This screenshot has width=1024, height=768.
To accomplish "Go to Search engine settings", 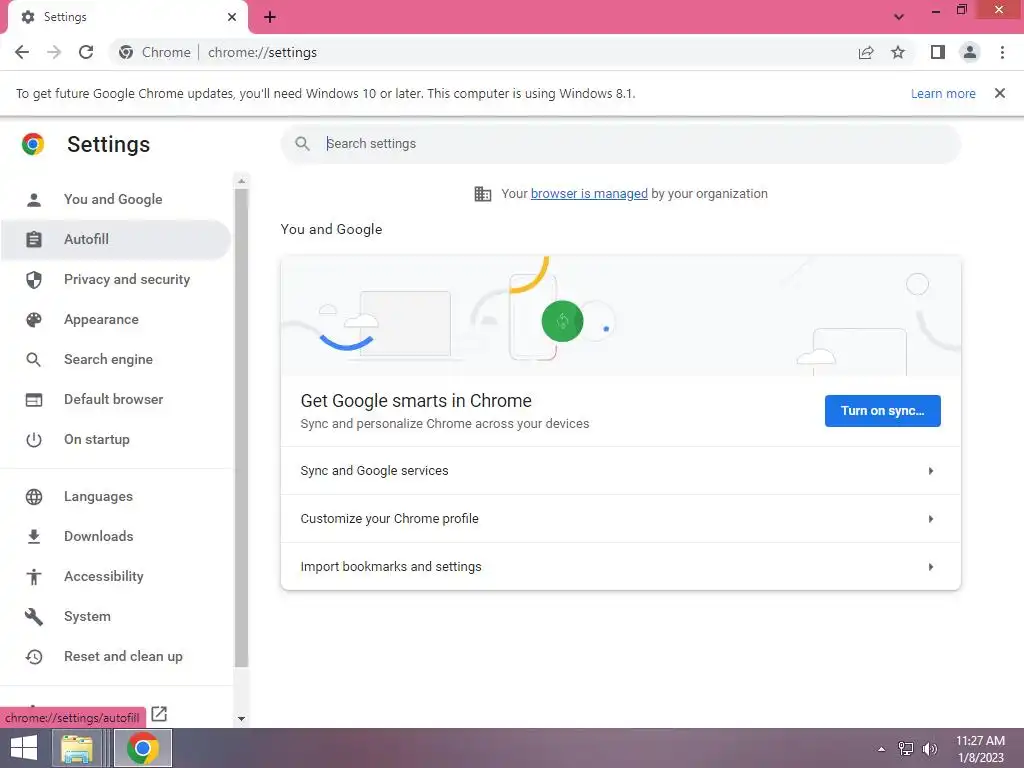I will [116, 359].
